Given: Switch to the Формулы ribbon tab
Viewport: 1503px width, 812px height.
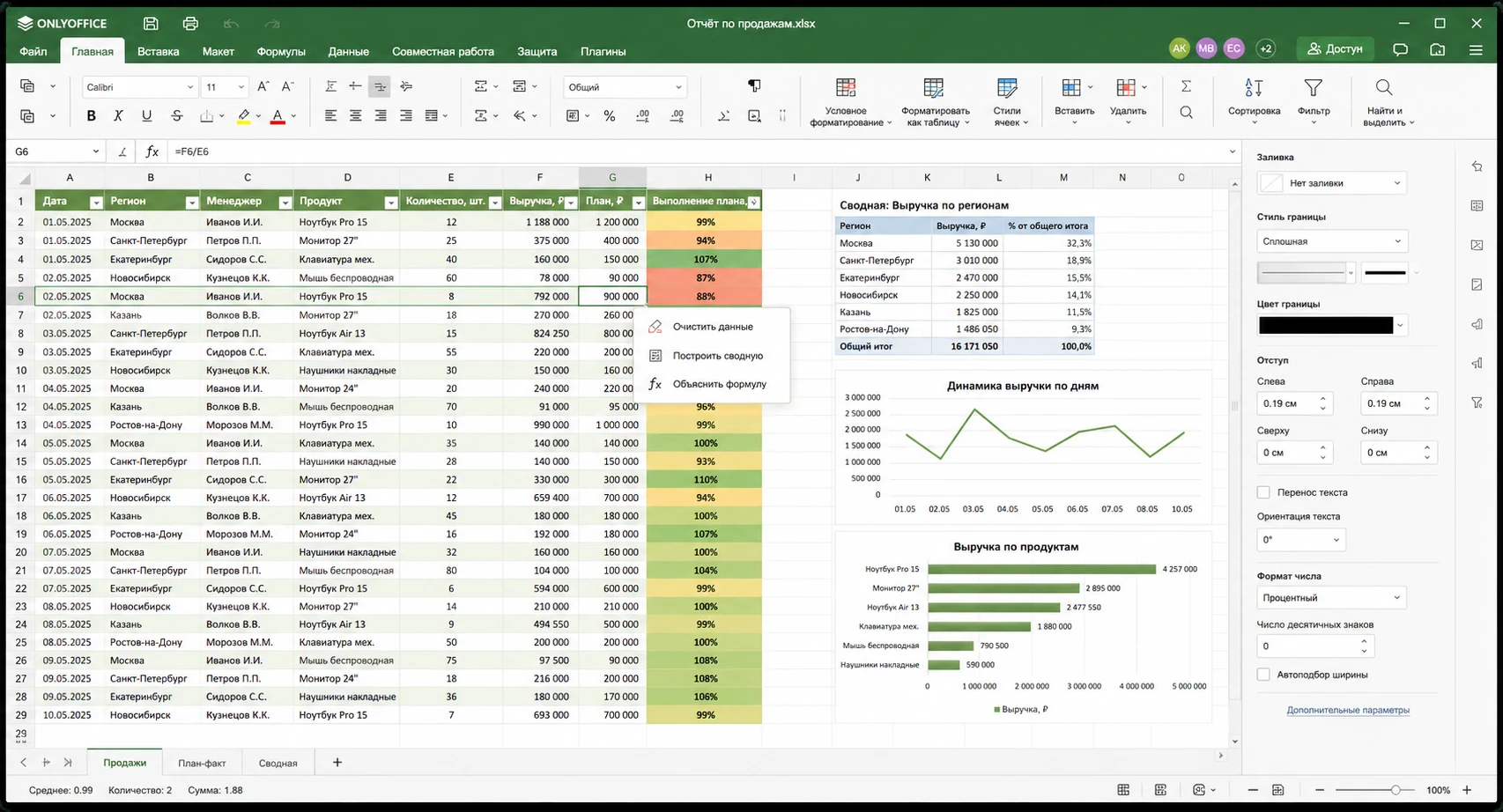Looking at the screenshot, I should (x=281, y=51).
